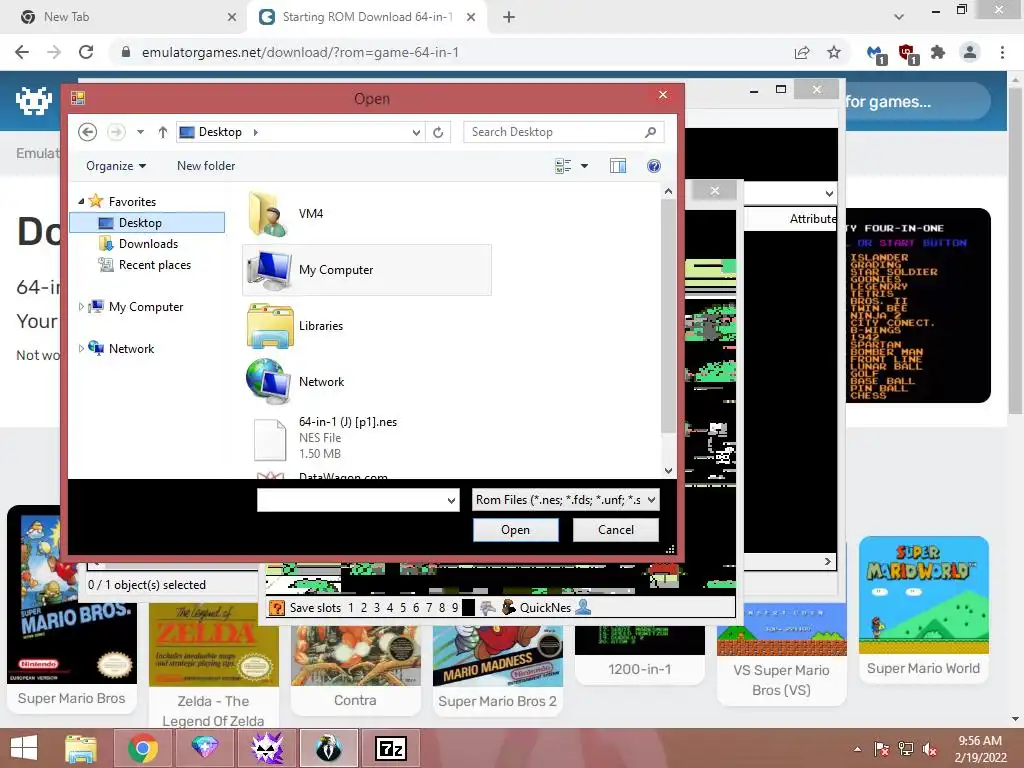
Task: Click the question block status icon
Action: pos(277,608)
